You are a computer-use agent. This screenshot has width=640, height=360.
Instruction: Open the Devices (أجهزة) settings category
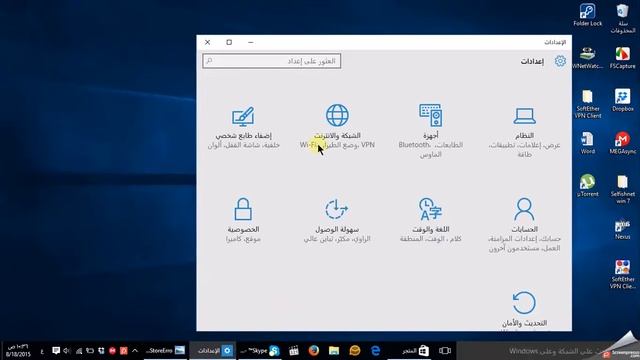pos(431,131)
